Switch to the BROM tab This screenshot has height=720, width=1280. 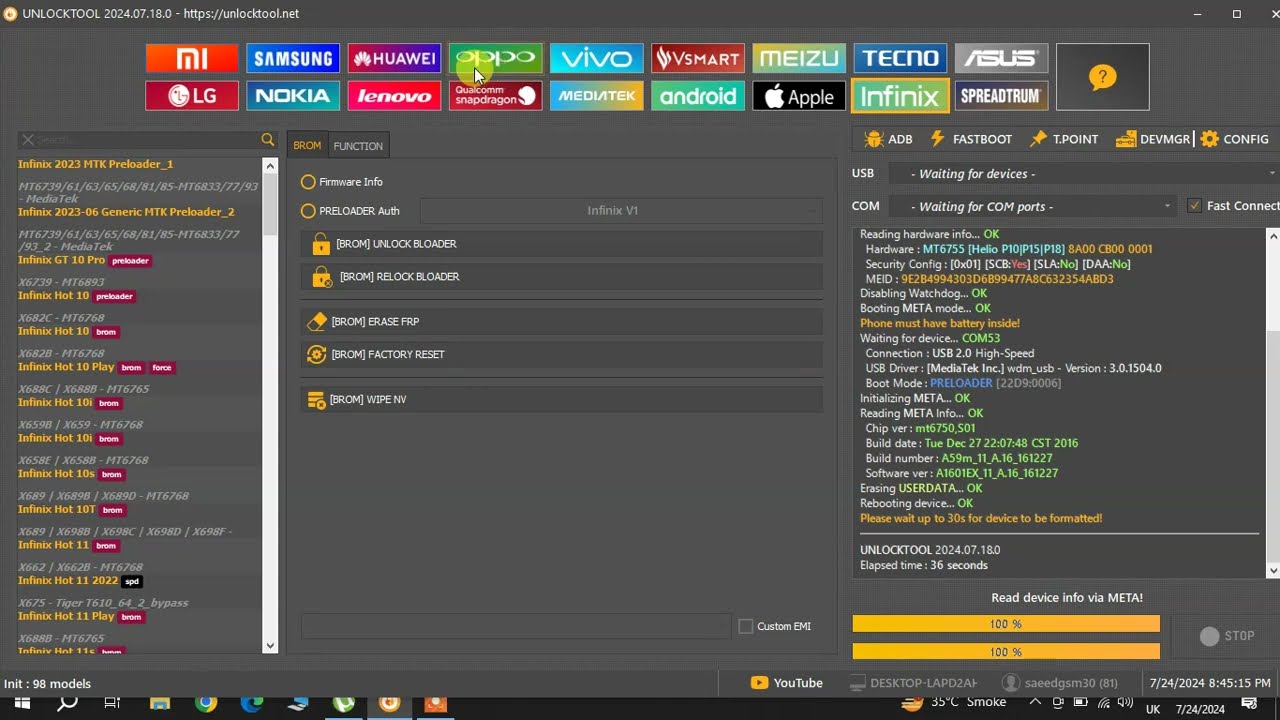click(x=307, y=146)
